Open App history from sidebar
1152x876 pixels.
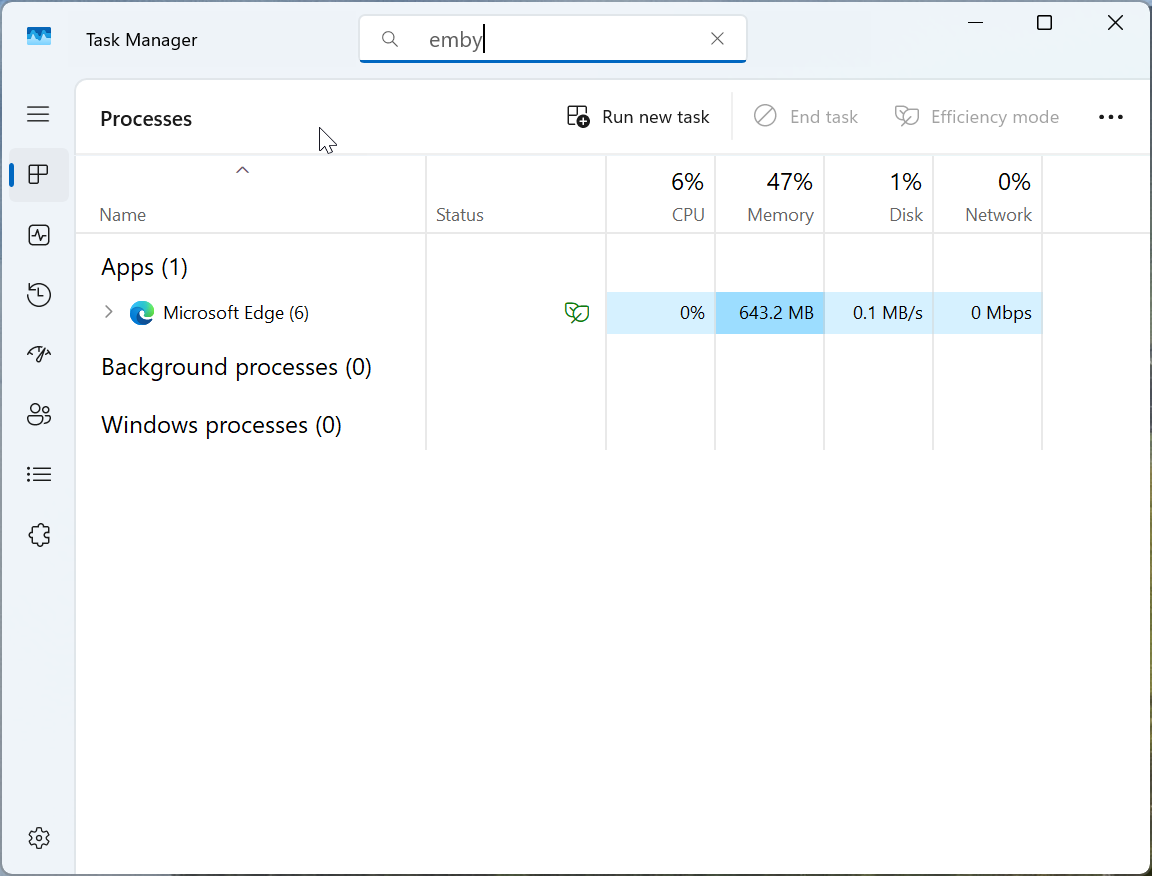point(39,295)
